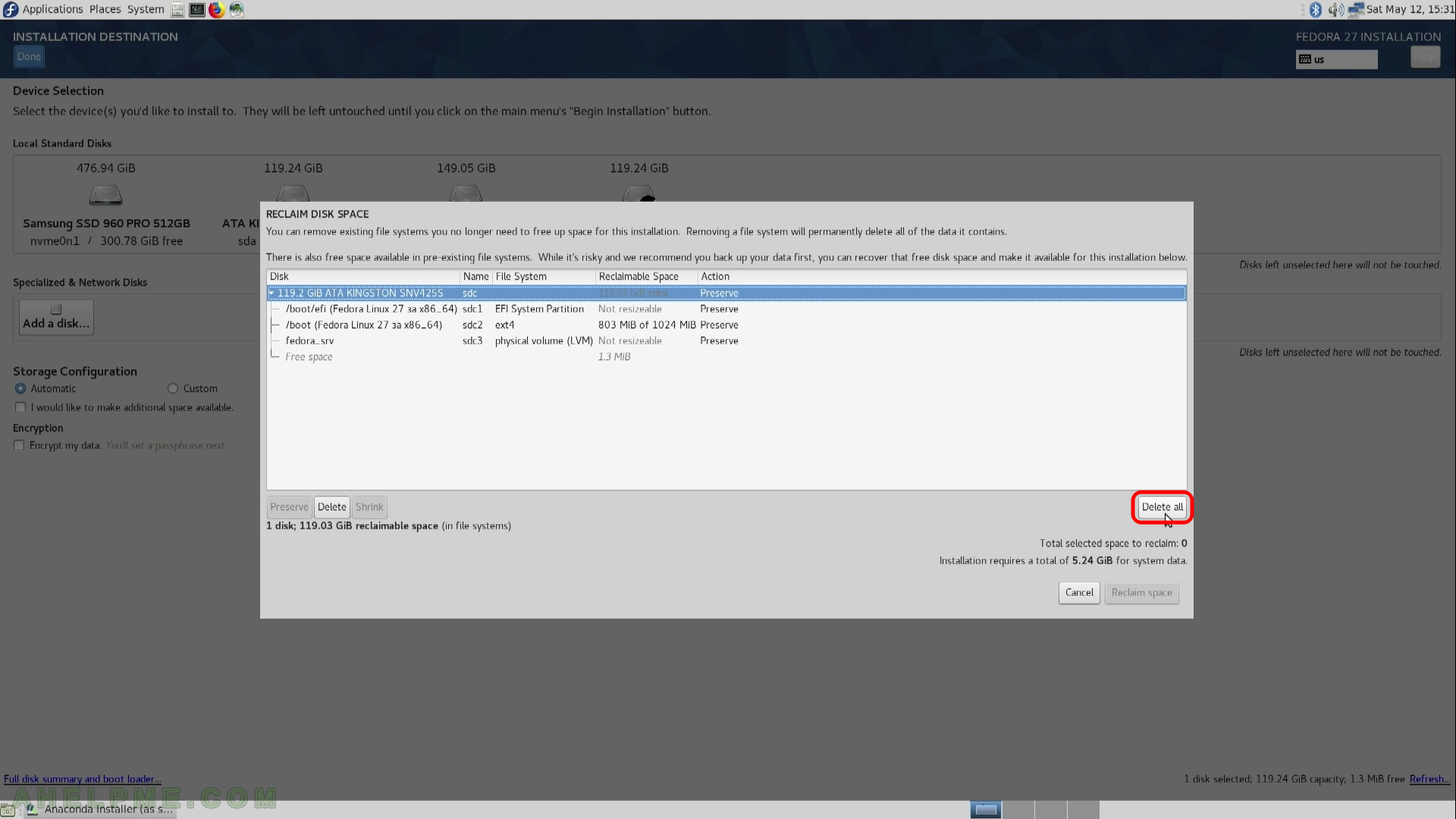This screenshot has height=819, width=1456.
Task: Select the Samsung SSD 960 PRO disk icon
Action: tap(105, 195)
